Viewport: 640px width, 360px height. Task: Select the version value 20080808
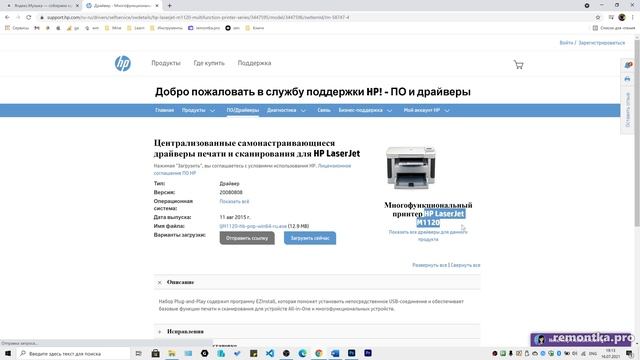[x=231, y=192]
